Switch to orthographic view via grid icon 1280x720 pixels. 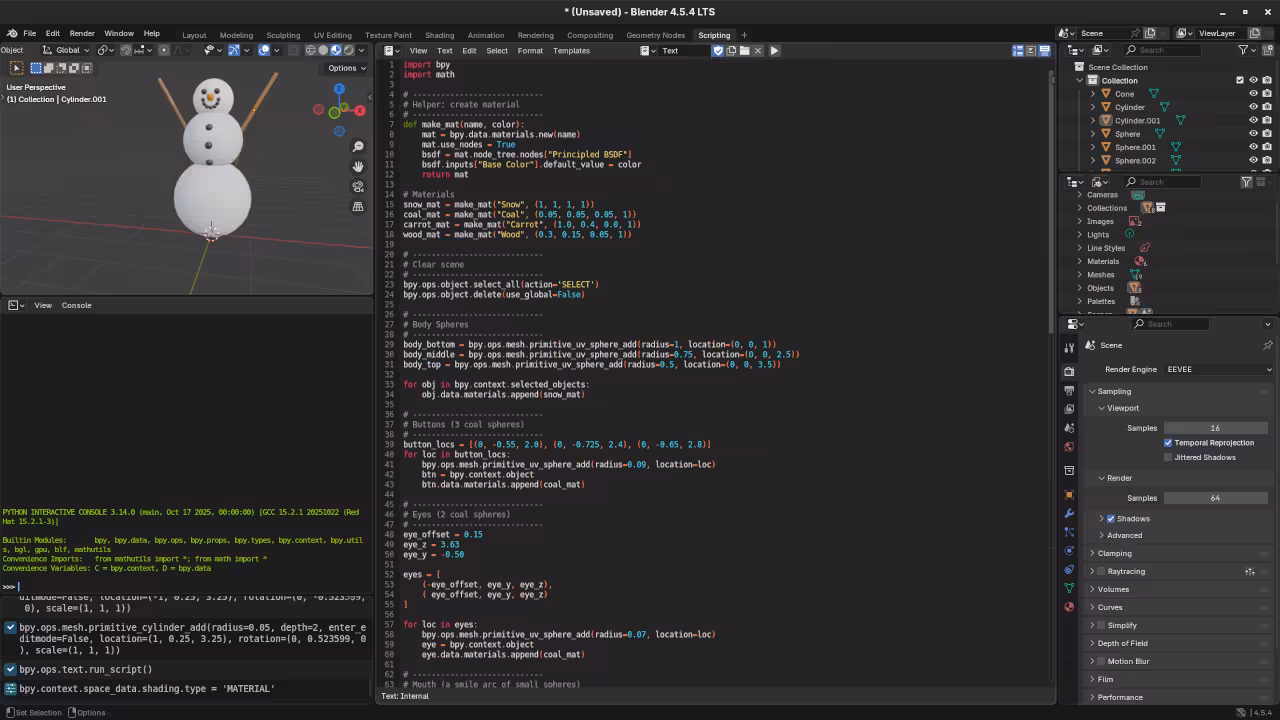[358, 207]
